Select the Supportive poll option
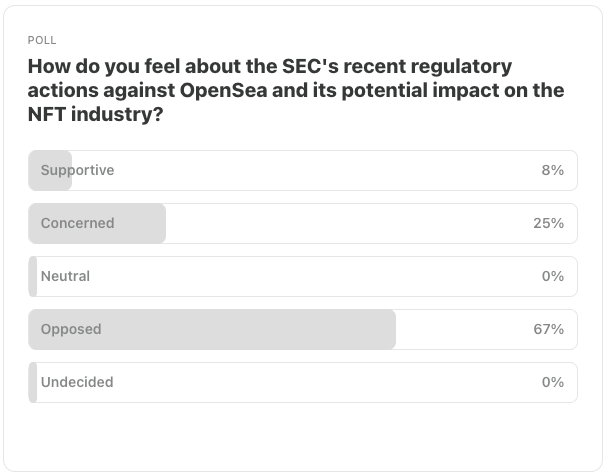Screen dimensions: 605x474 click(x=303, y=170)
